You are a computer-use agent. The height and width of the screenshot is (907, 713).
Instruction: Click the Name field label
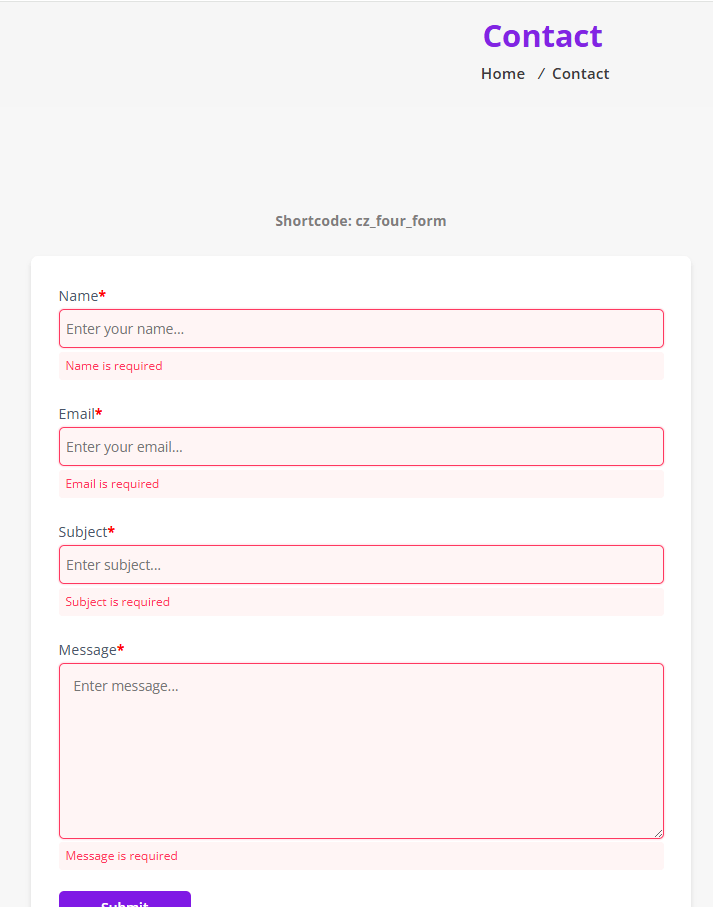[78, 296]
